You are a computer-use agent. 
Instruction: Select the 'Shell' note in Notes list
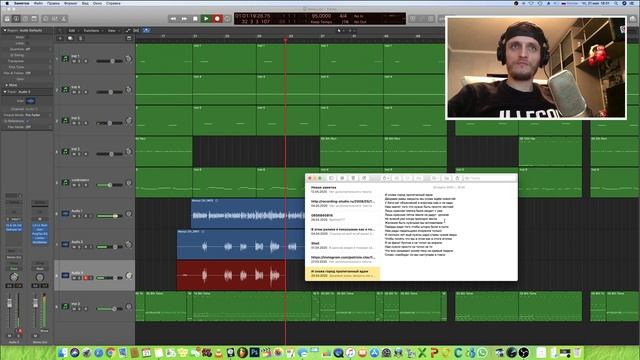(x=342, y=245)
